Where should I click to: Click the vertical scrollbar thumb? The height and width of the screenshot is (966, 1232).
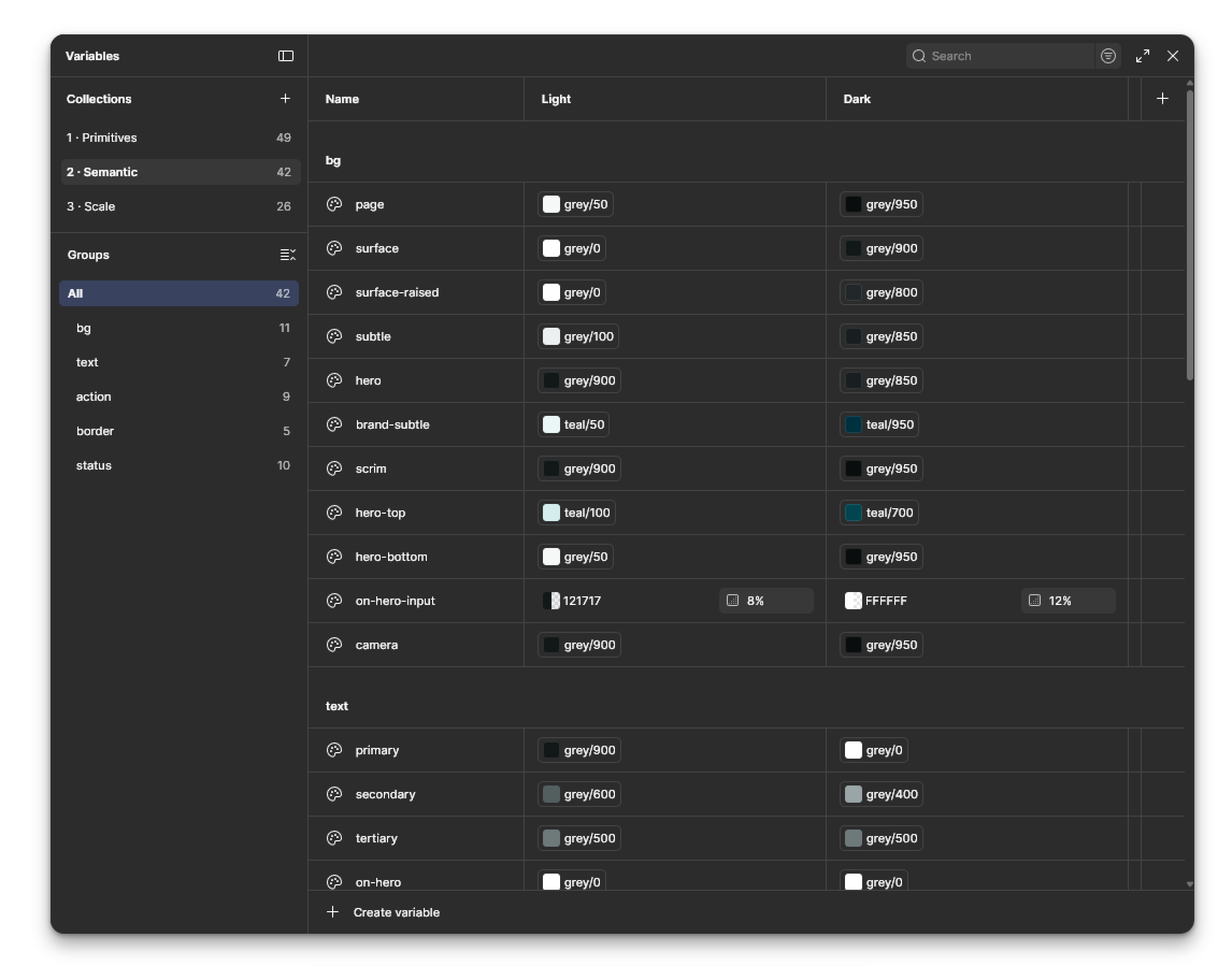tap(1190, 235)
